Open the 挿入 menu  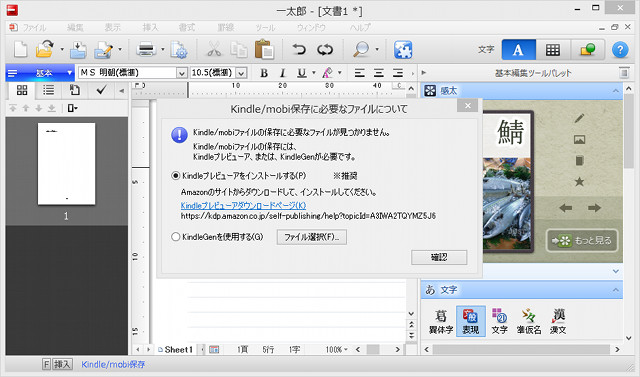point(150,27)
